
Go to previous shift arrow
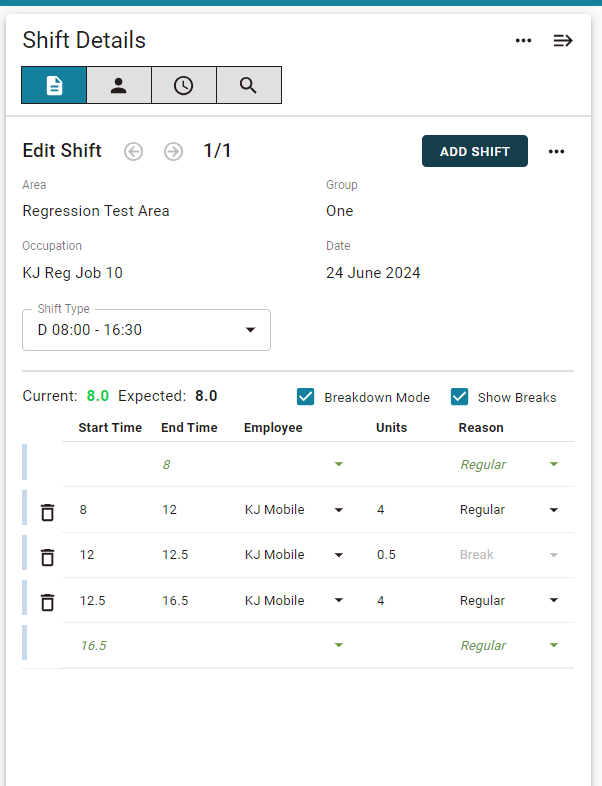pos(133,151)
